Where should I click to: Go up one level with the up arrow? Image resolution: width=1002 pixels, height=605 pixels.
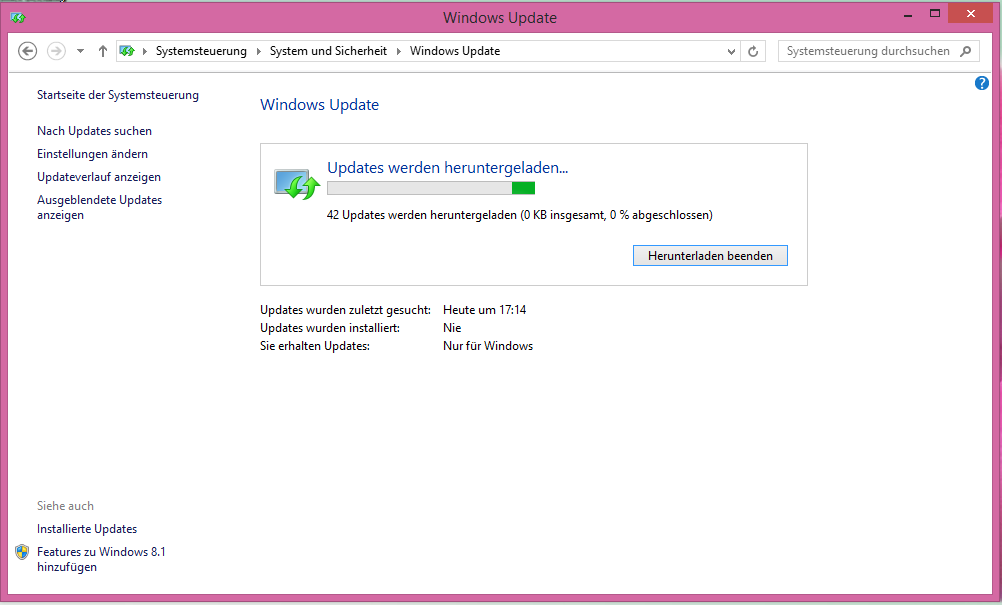(x=103, y=51)
